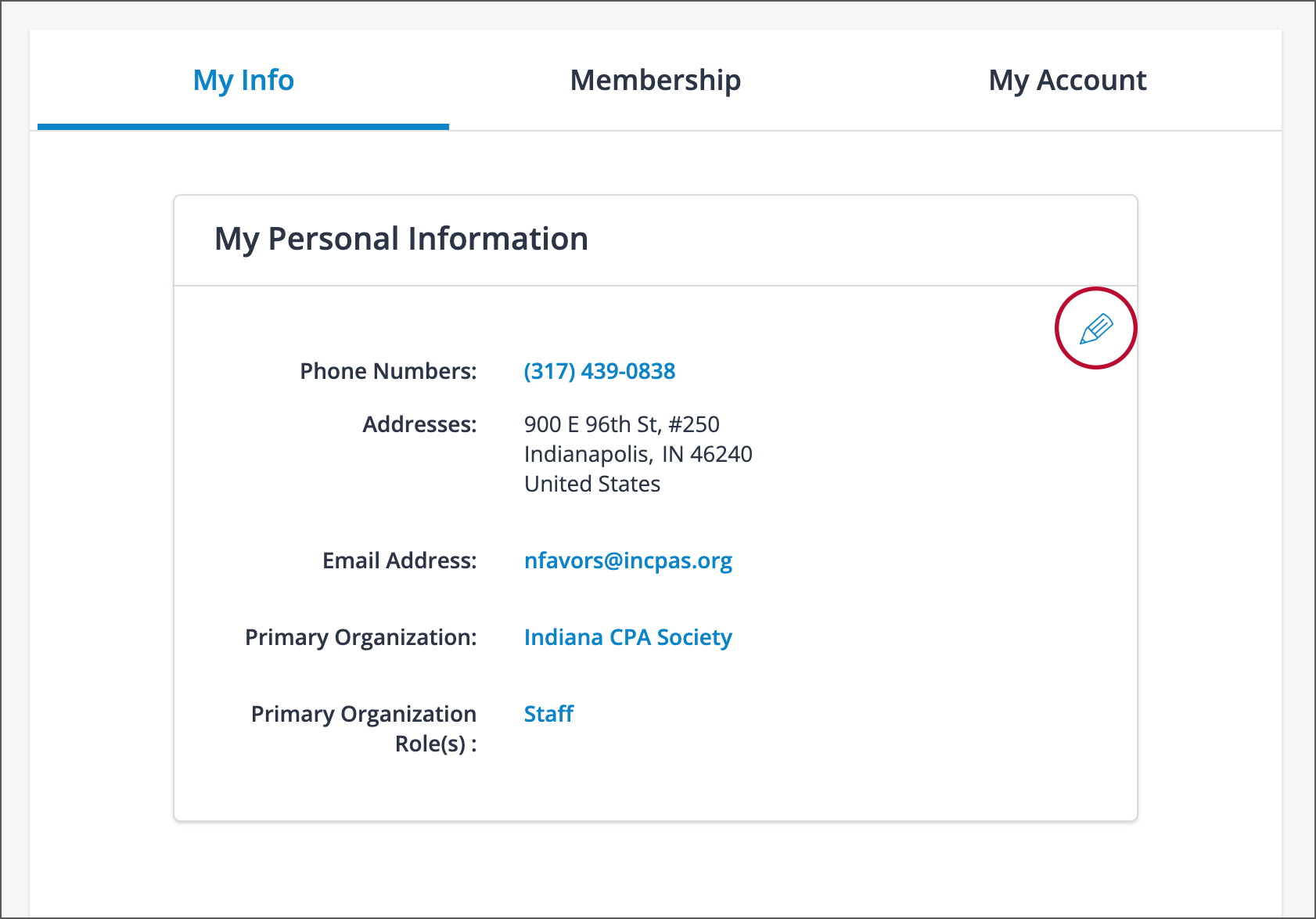The height and width of the screenshot is (919, 1316).
Task: Open the My Account tab
Action: pyautogui.click(x=1068, y=81)
